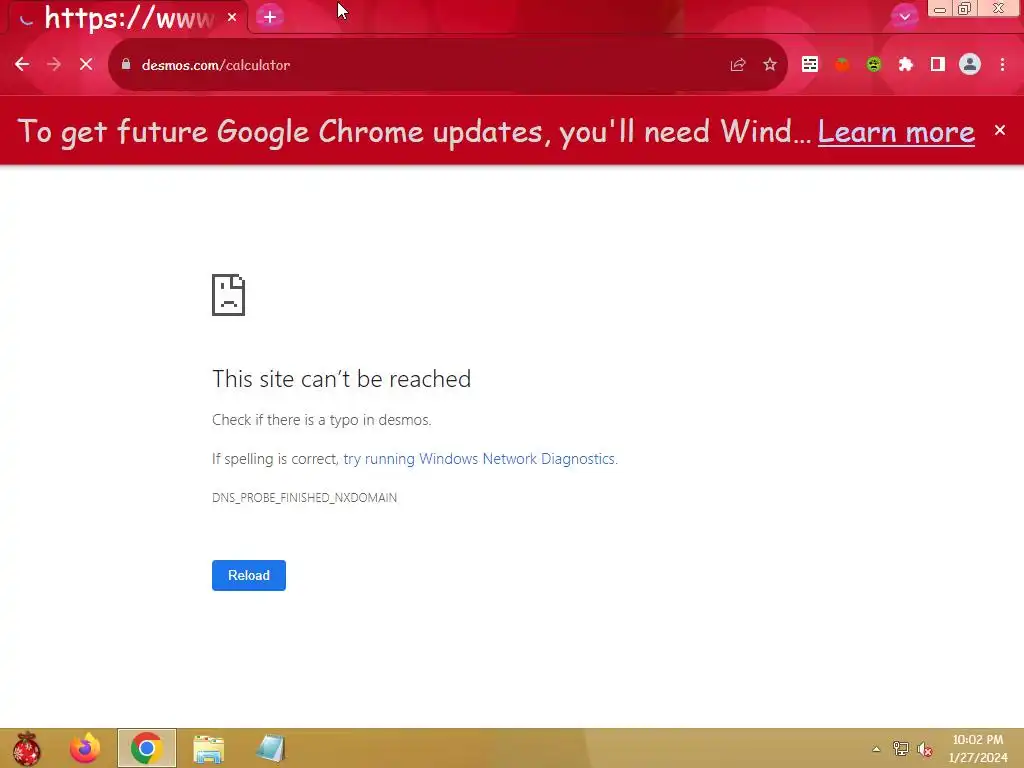This screenshot has height=768, width=1024.
Task: Dismiss the Chrome update banner
Action: pos(1000,130)
